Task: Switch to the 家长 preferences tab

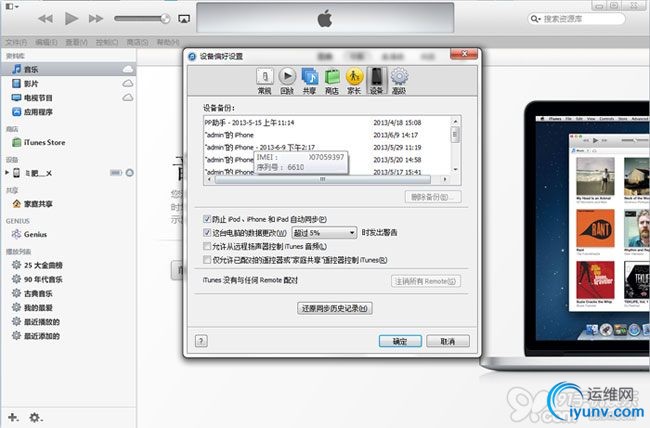Action: tap(354, 81)
